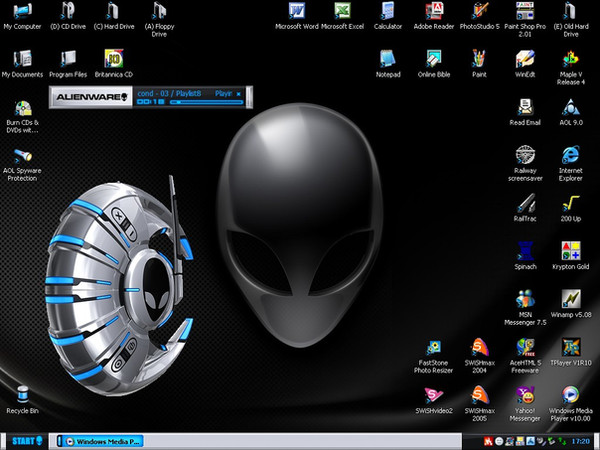Open the Britannica CD shortcut
600x450 pixels.
(x=112, y=59)
